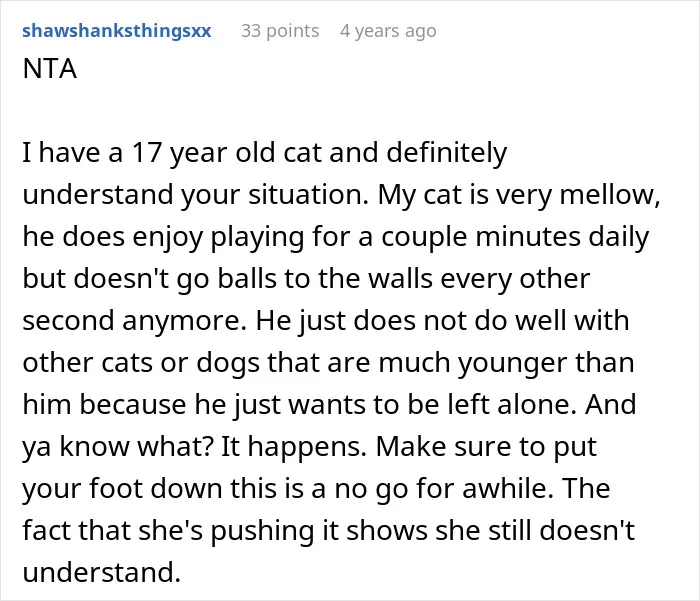Image resolution: width=700 pixels, height=601 pixels.
Task: Click the phrase "He just does not do well with"
Action: click(x=442, y=321)
